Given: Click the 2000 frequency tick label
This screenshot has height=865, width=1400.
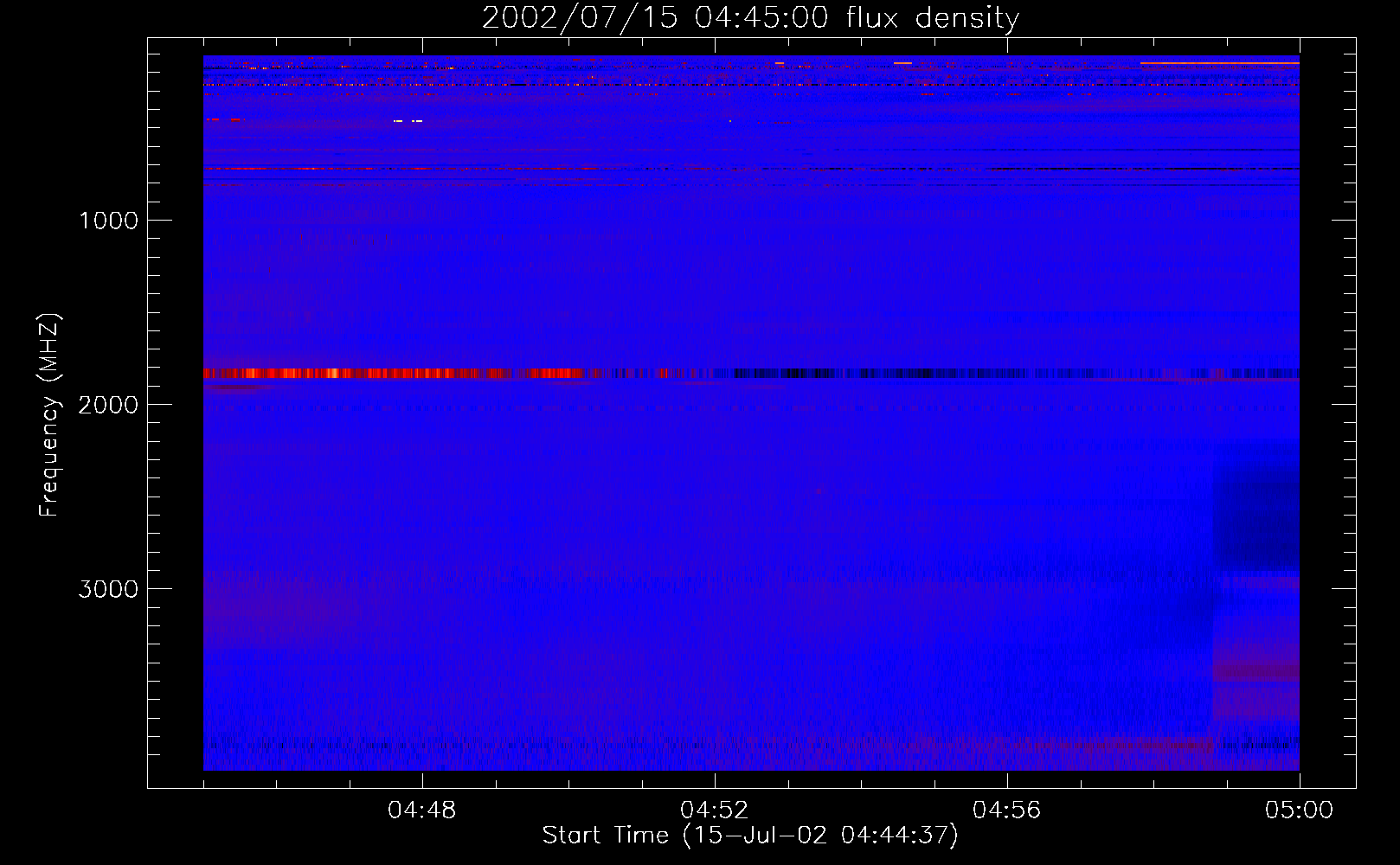Looking at the screenshot, I should [x=108, y=405].
